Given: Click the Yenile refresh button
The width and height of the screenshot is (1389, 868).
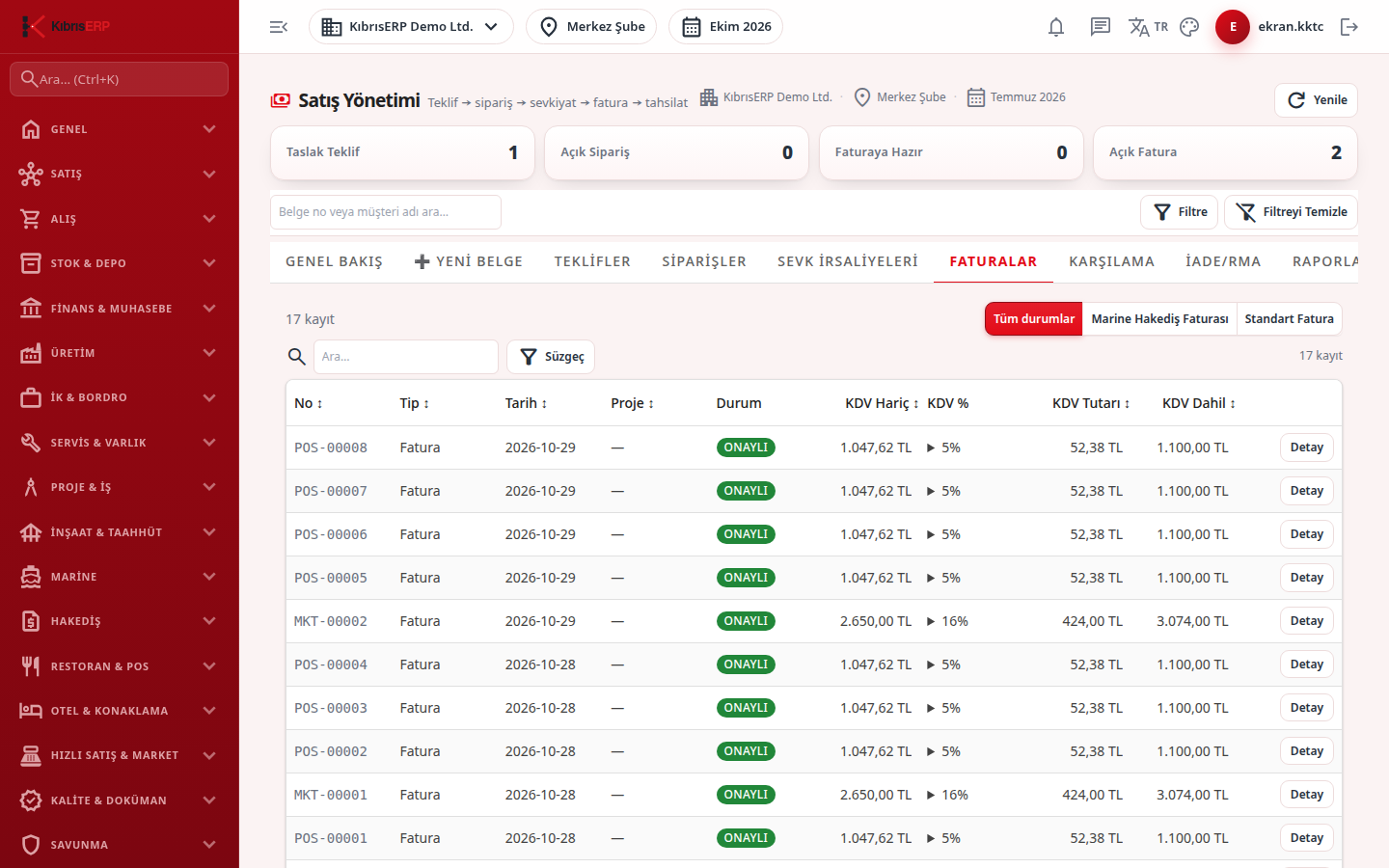Looking at the screenshot, I should pyautogui.click(x=1316, y=100).
